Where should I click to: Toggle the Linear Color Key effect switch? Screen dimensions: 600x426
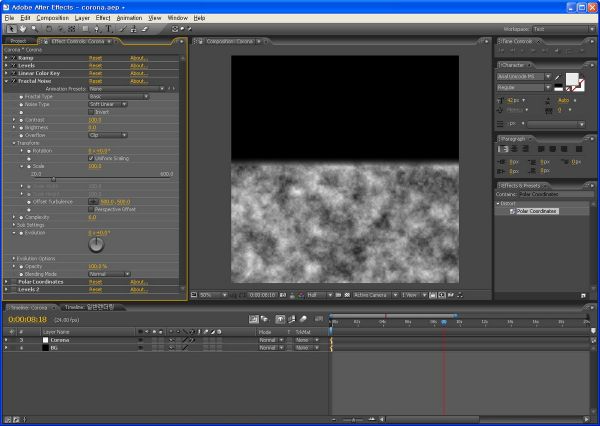pyautogui.click(x=14, y=73)
